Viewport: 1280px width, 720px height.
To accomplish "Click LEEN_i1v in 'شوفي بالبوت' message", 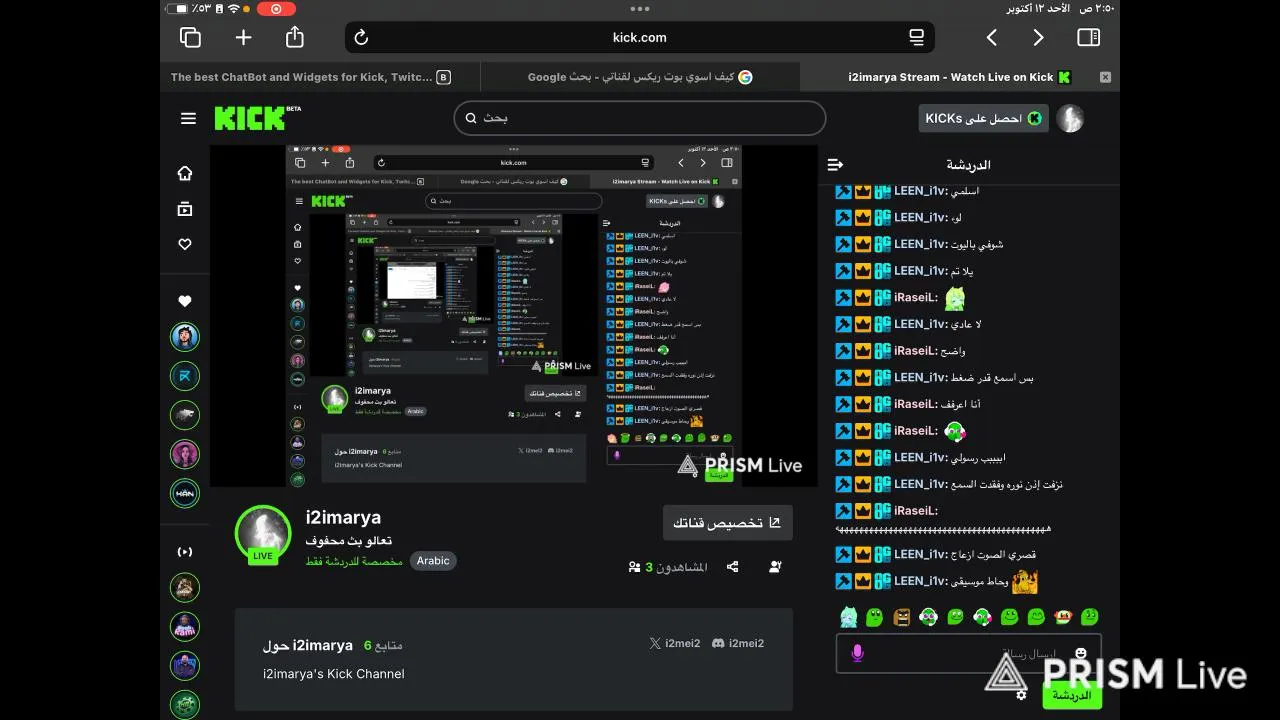I will click(921, 244).
